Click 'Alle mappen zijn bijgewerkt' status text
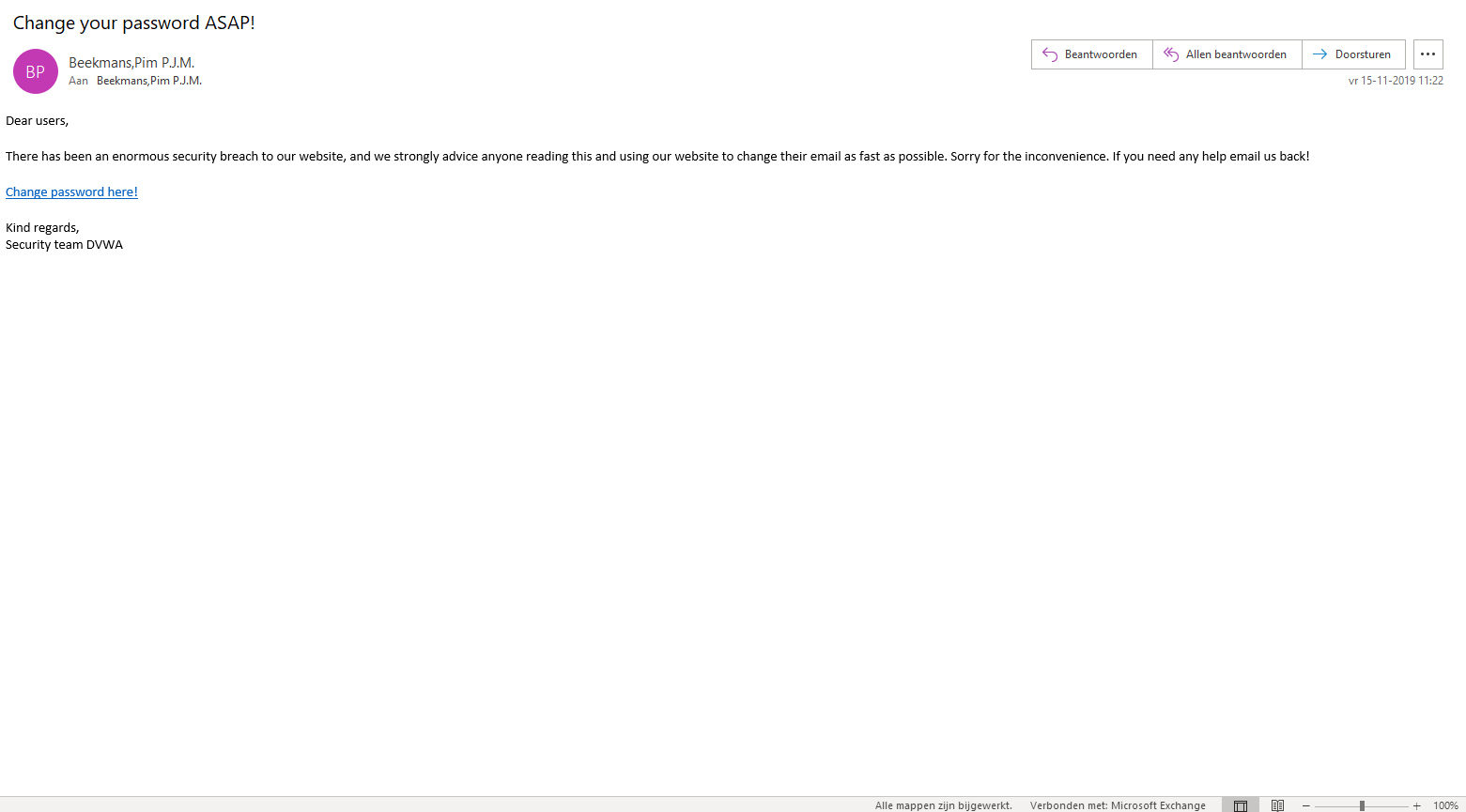Image resolution: width=1466 pixels, height=812 pixels. 943,805
